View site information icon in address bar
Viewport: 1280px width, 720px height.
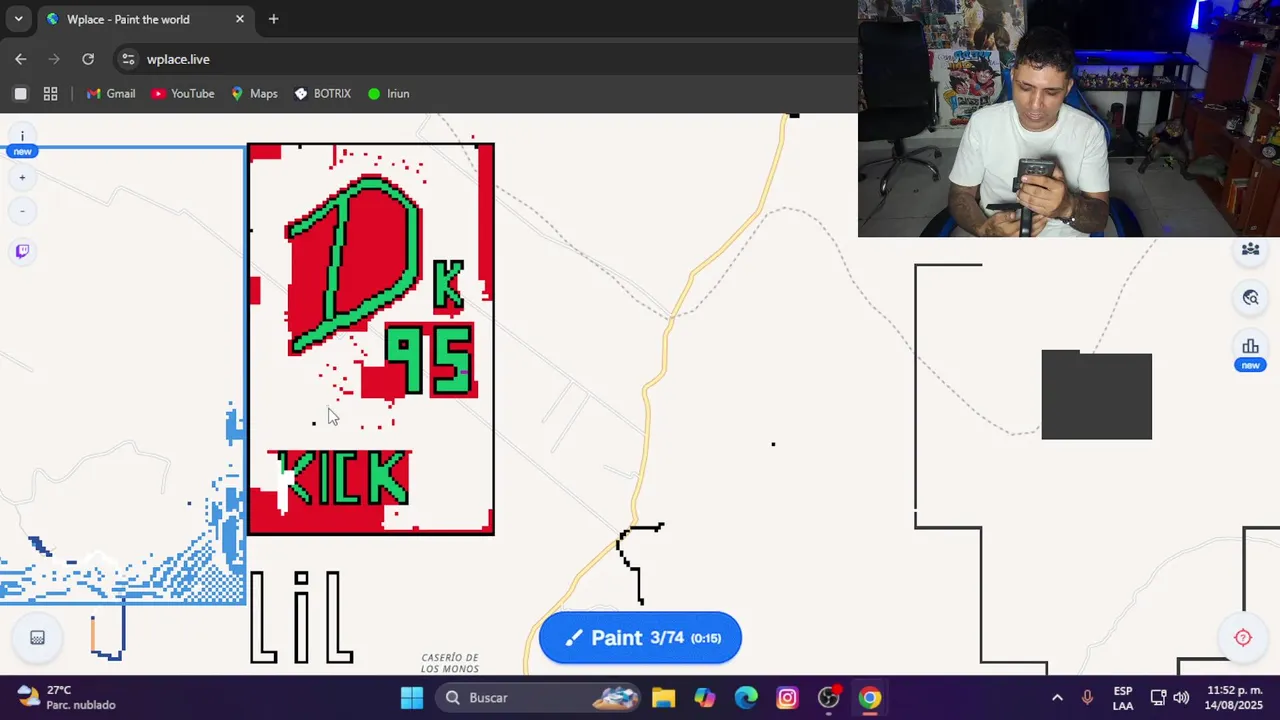pos(128,59)
